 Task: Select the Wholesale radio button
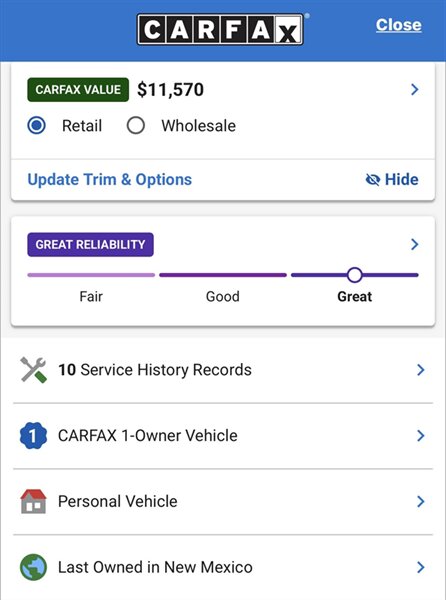(135, 126)
